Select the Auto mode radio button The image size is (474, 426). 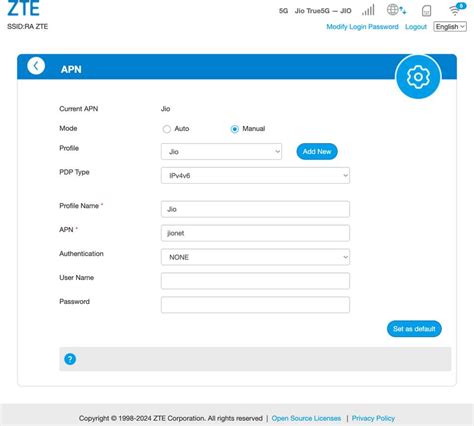pyautogui.click(x=167, y=129)
